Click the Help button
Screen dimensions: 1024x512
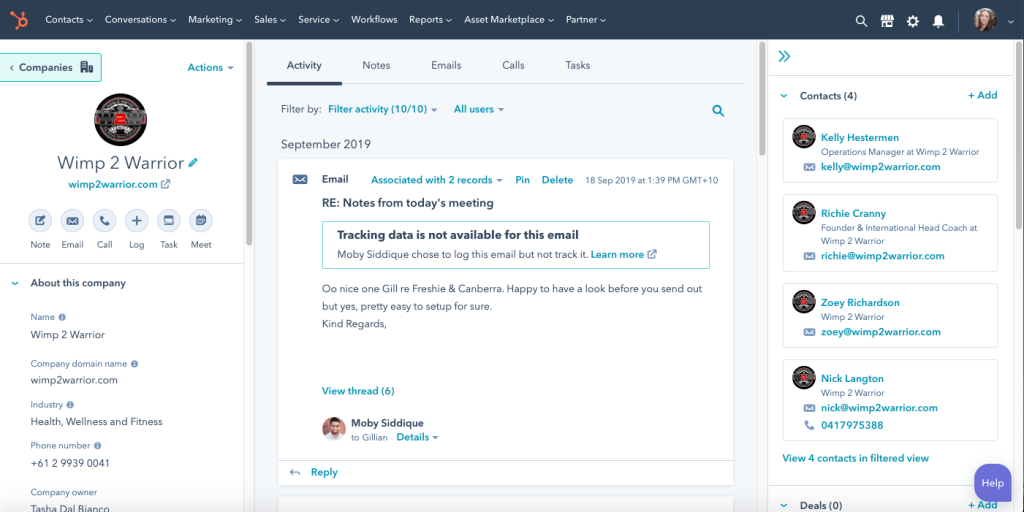point(993,483)
